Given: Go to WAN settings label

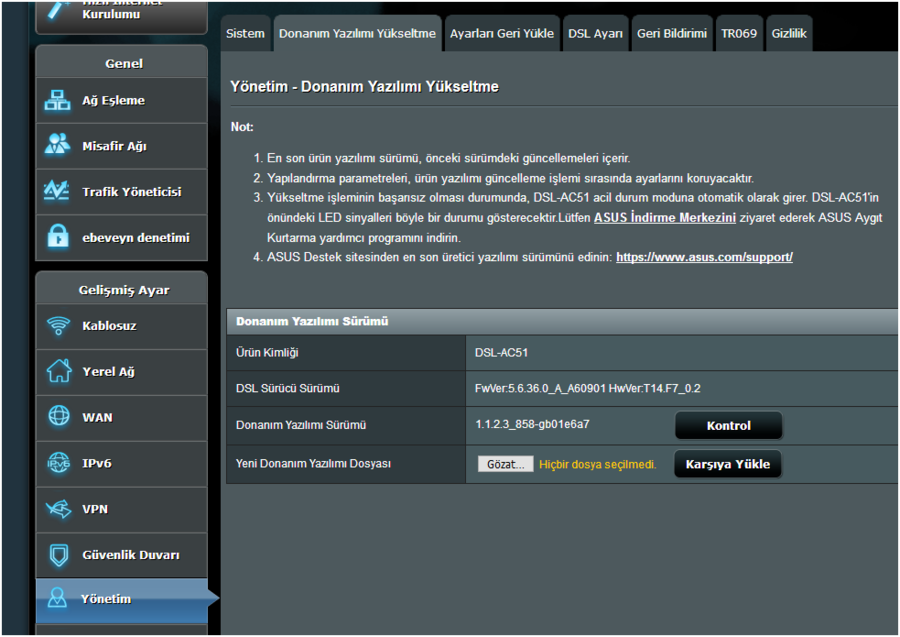Looking at the screenshot, I should (97, 417).
